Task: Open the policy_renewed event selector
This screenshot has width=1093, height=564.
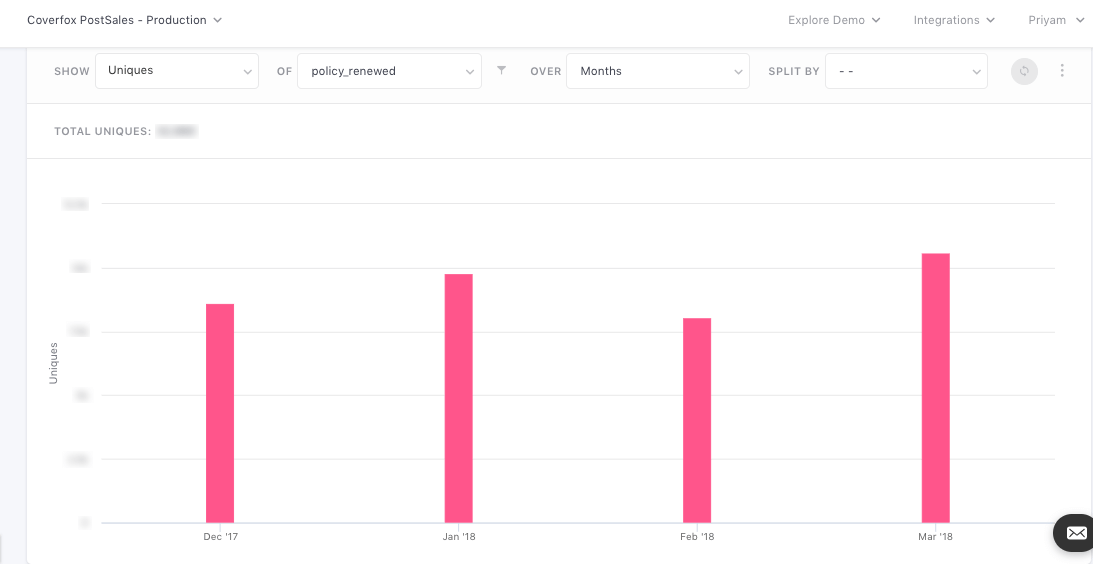Action: point(389,71)
